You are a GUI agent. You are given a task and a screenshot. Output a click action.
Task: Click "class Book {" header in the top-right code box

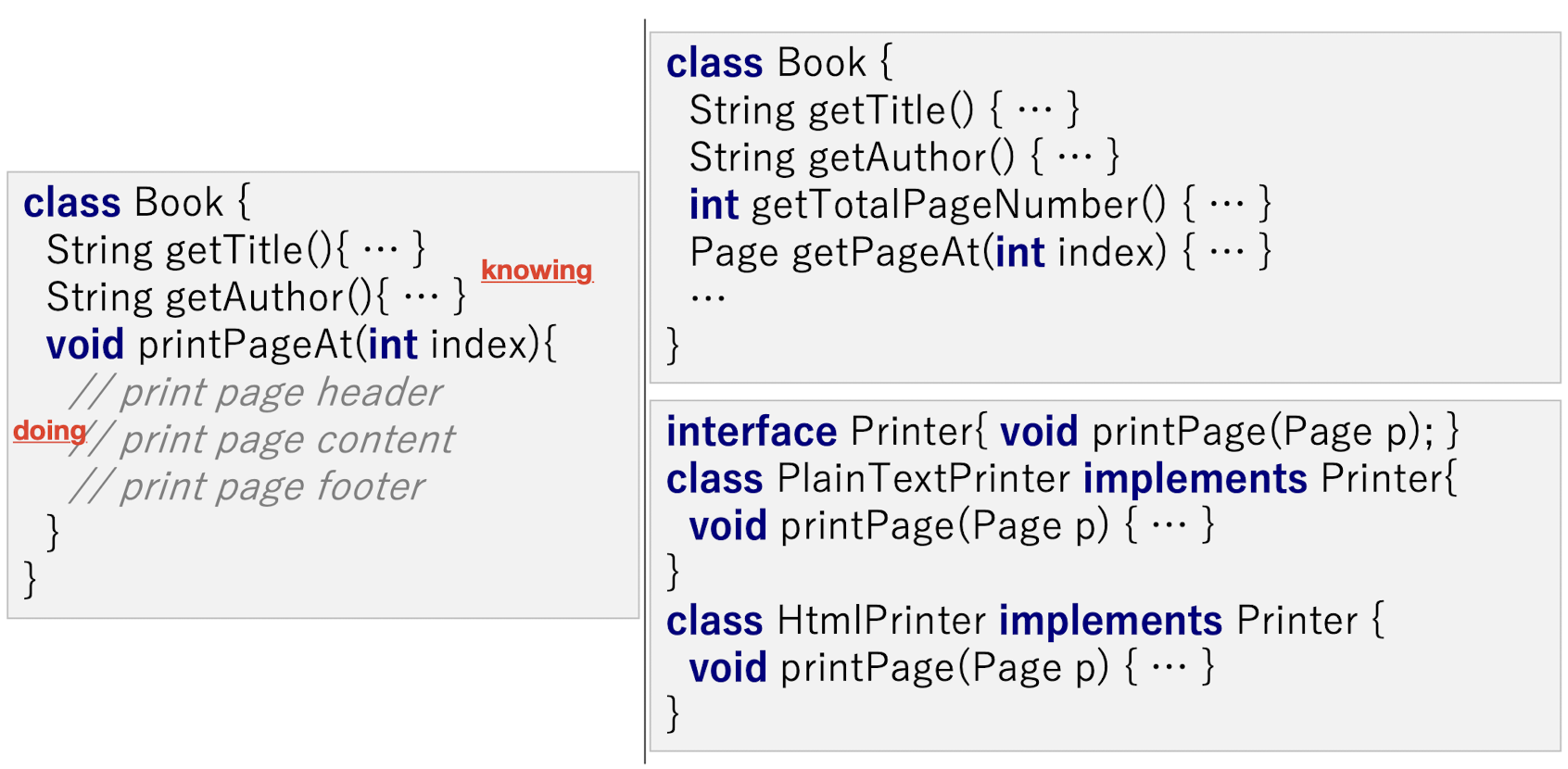pos(779,63)
